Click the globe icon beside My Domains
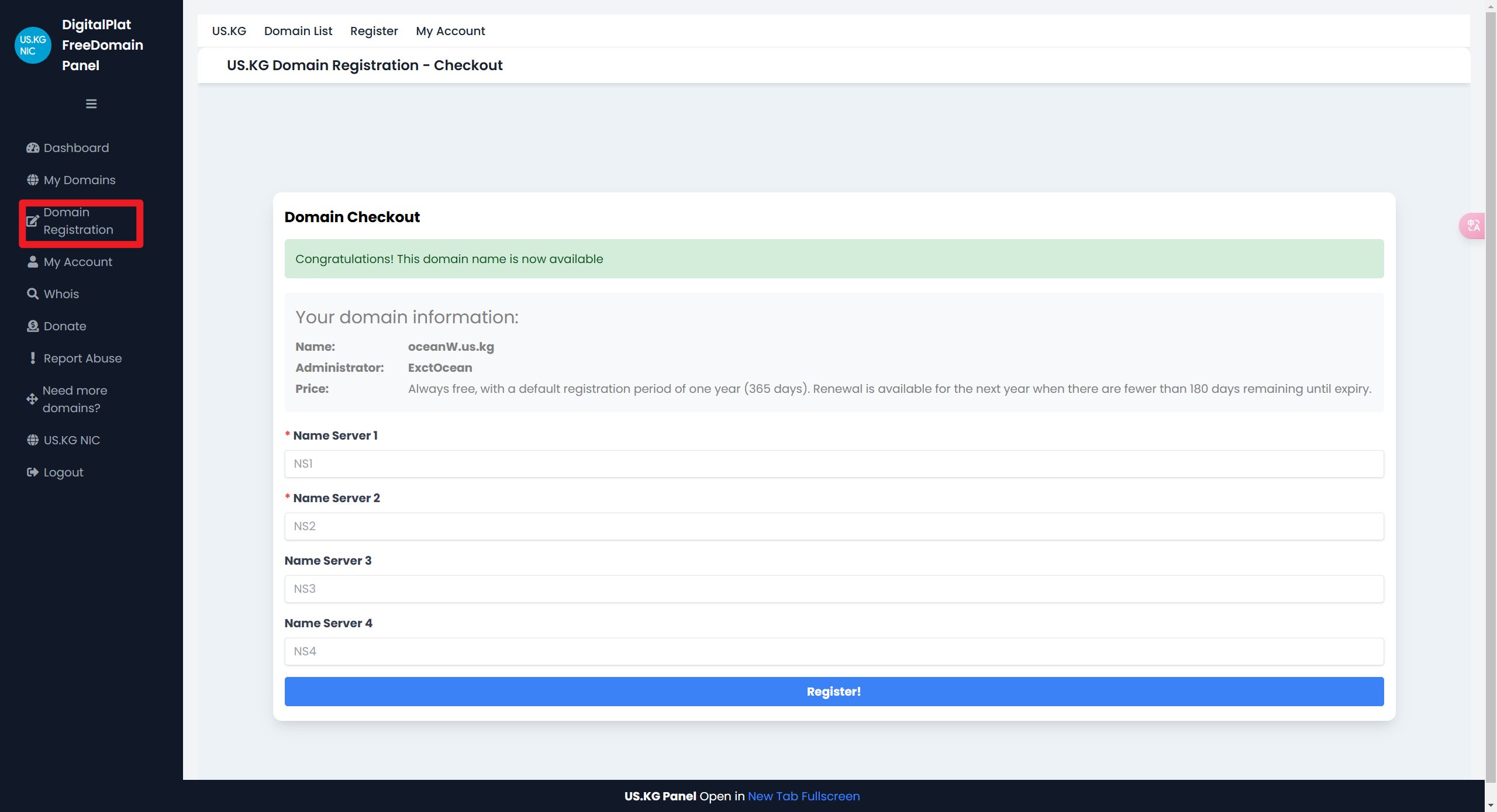 33,180
